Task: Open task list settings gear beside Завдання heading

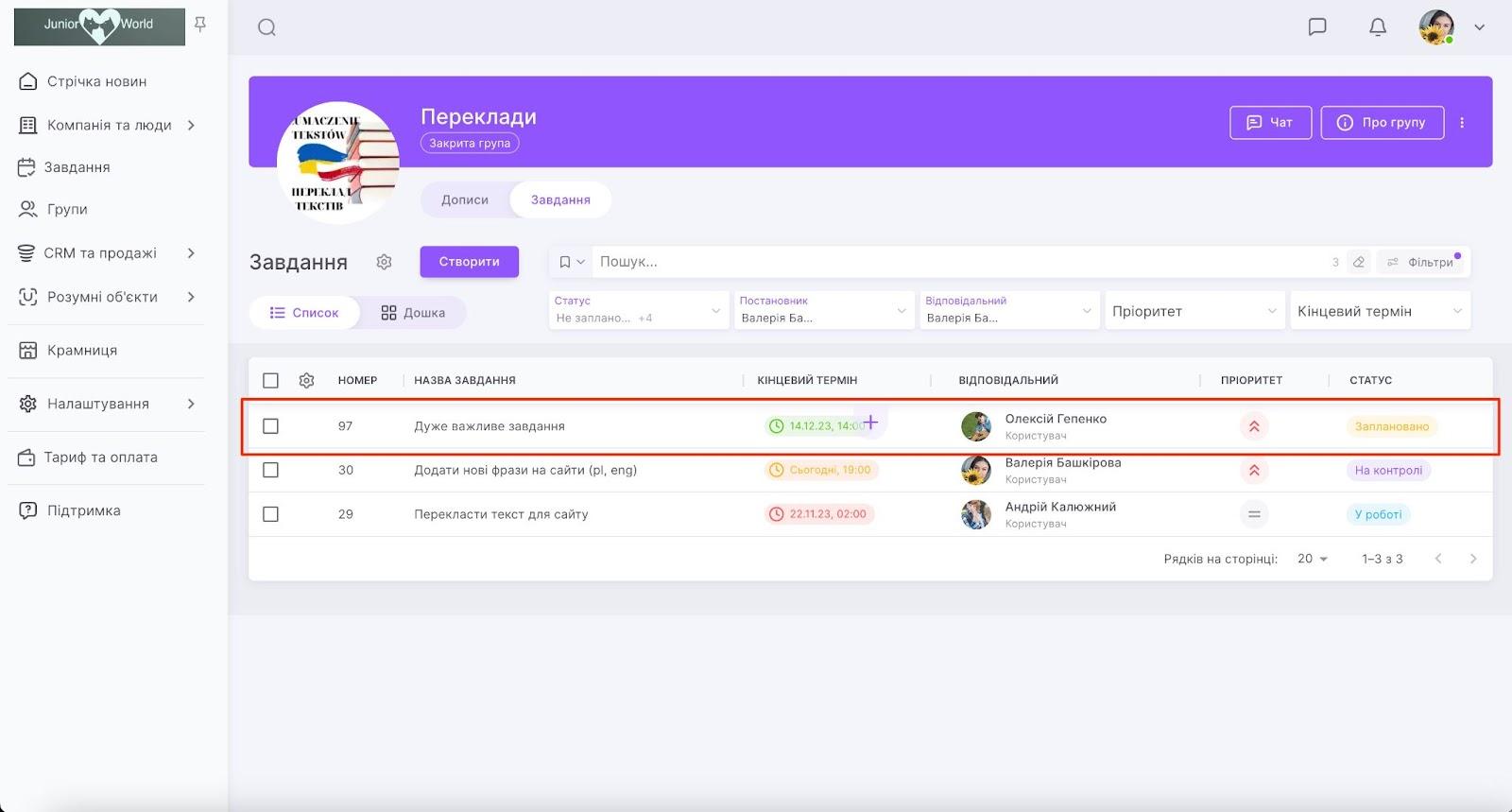Action: (384, 262)
